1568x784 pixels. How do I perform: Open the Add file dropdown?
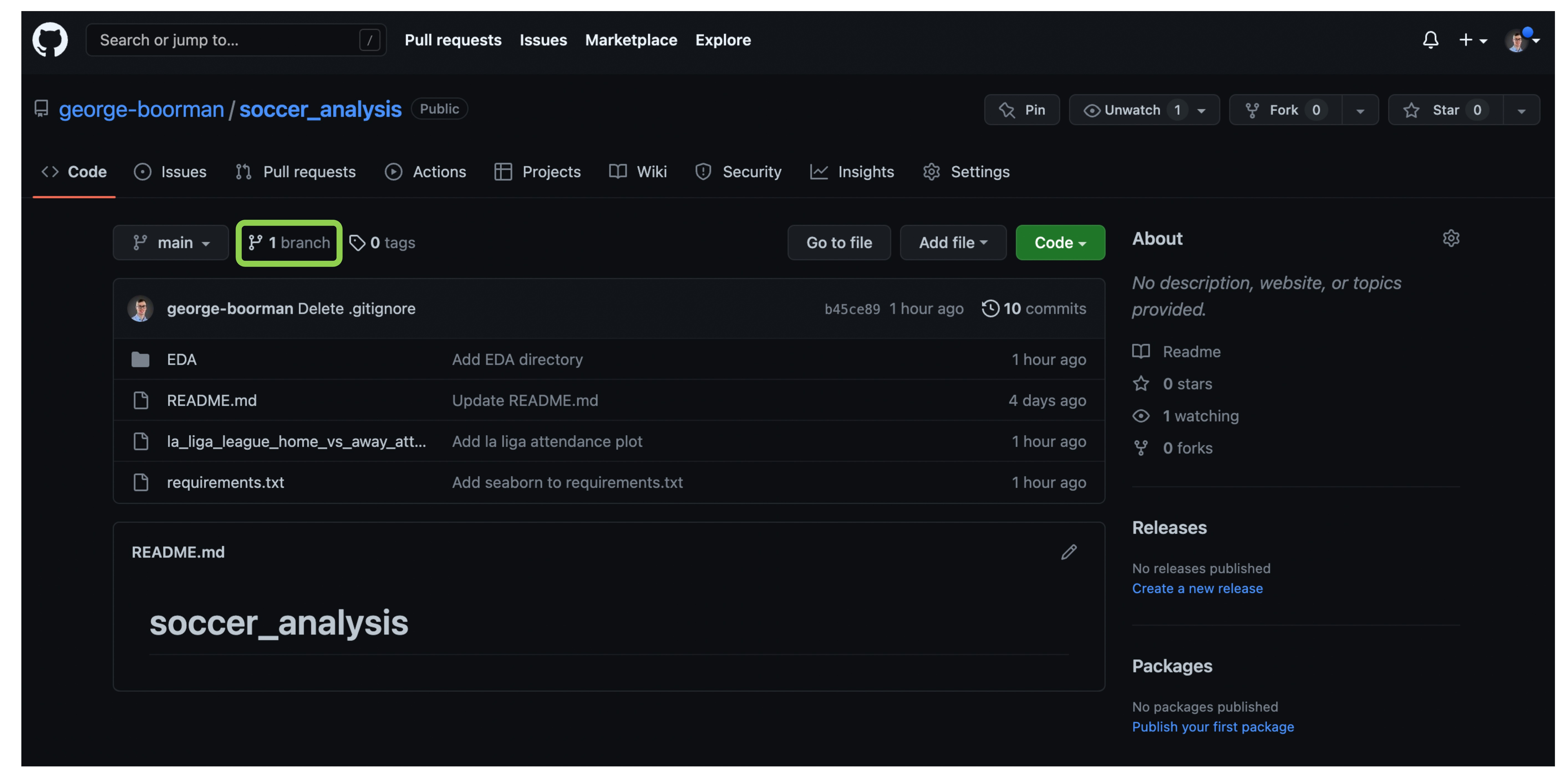(x=953, y=243)
